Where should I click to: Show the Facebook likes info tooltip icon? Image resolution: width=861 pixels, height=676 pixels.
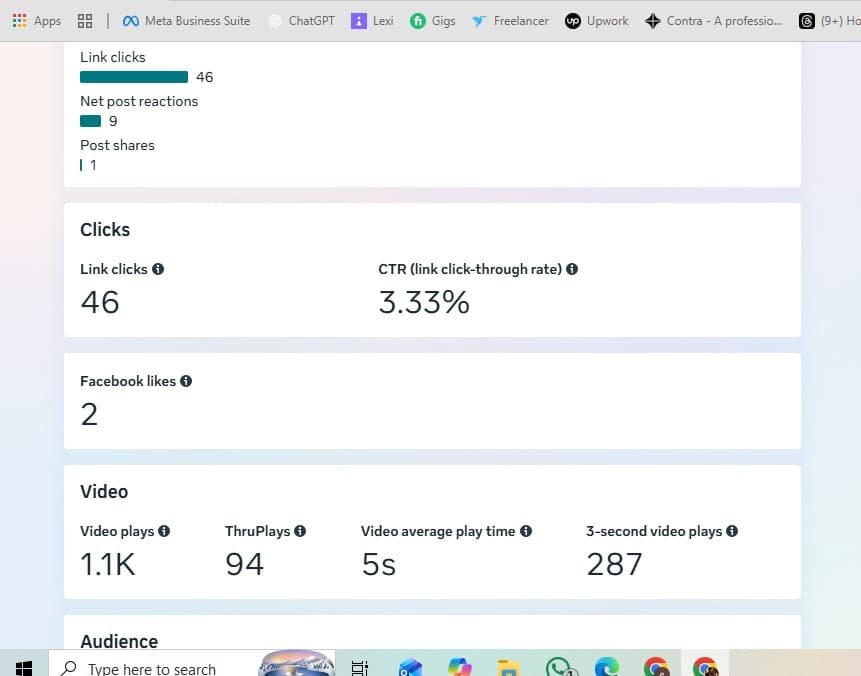(x=186, y=381)
